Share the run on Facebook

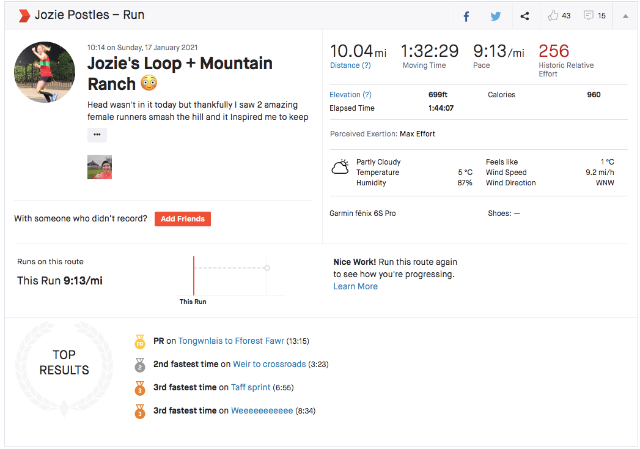[466, 16]
